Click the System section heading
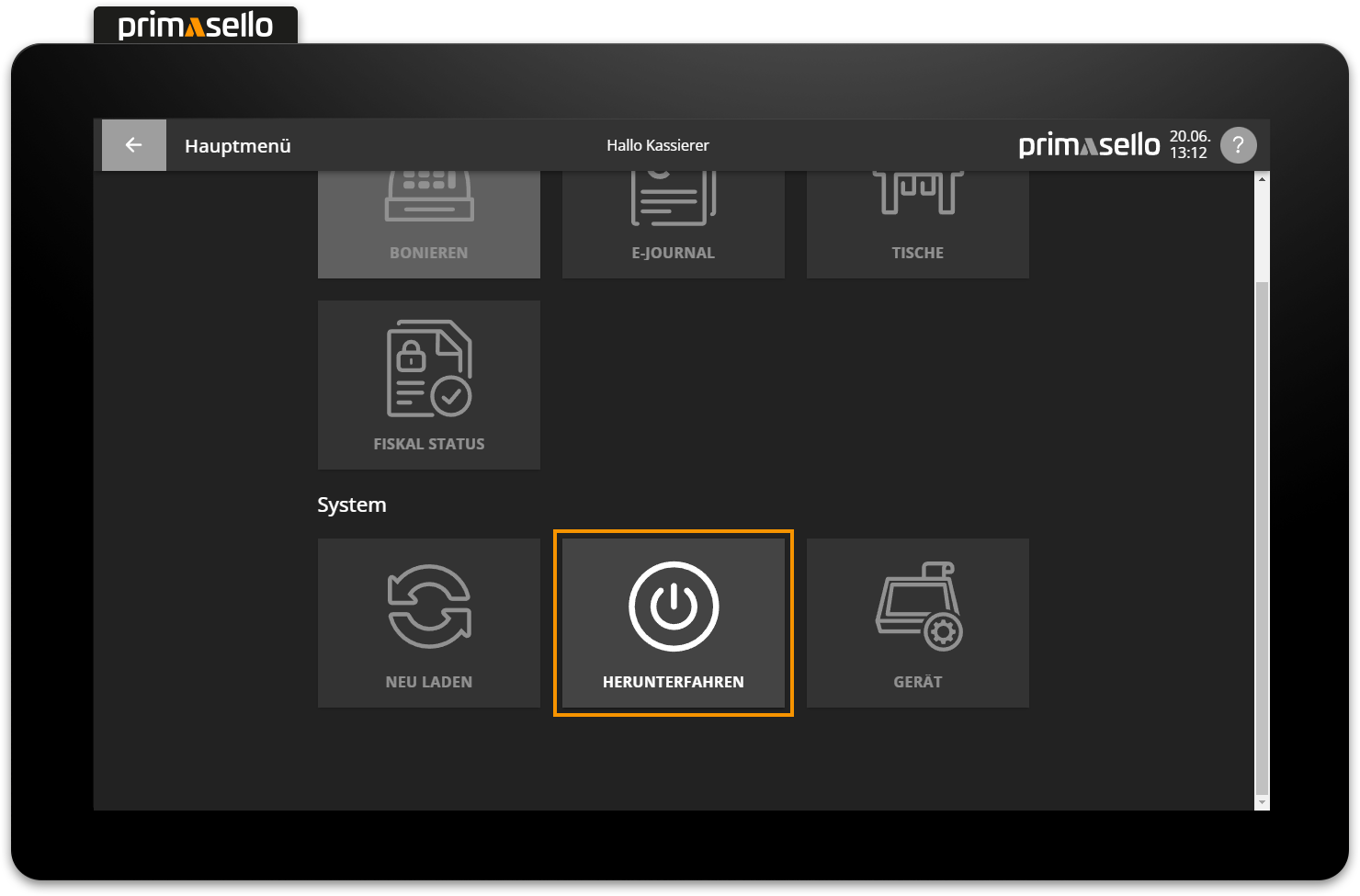The image size is (1360, 896). coord(351,505)
